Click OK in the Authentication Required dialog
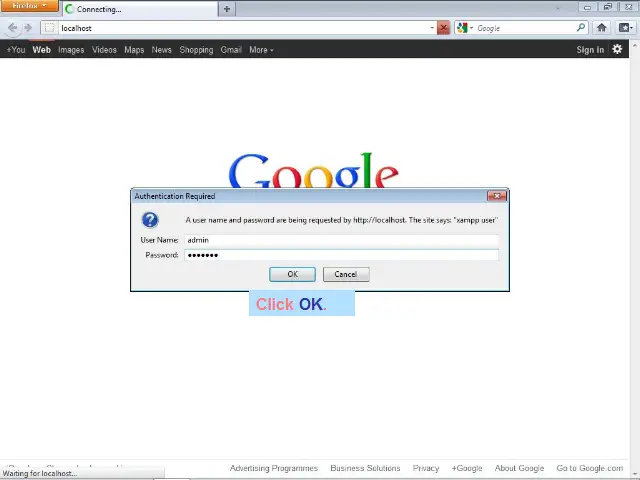The image size is (640, 480). (292, 274)
